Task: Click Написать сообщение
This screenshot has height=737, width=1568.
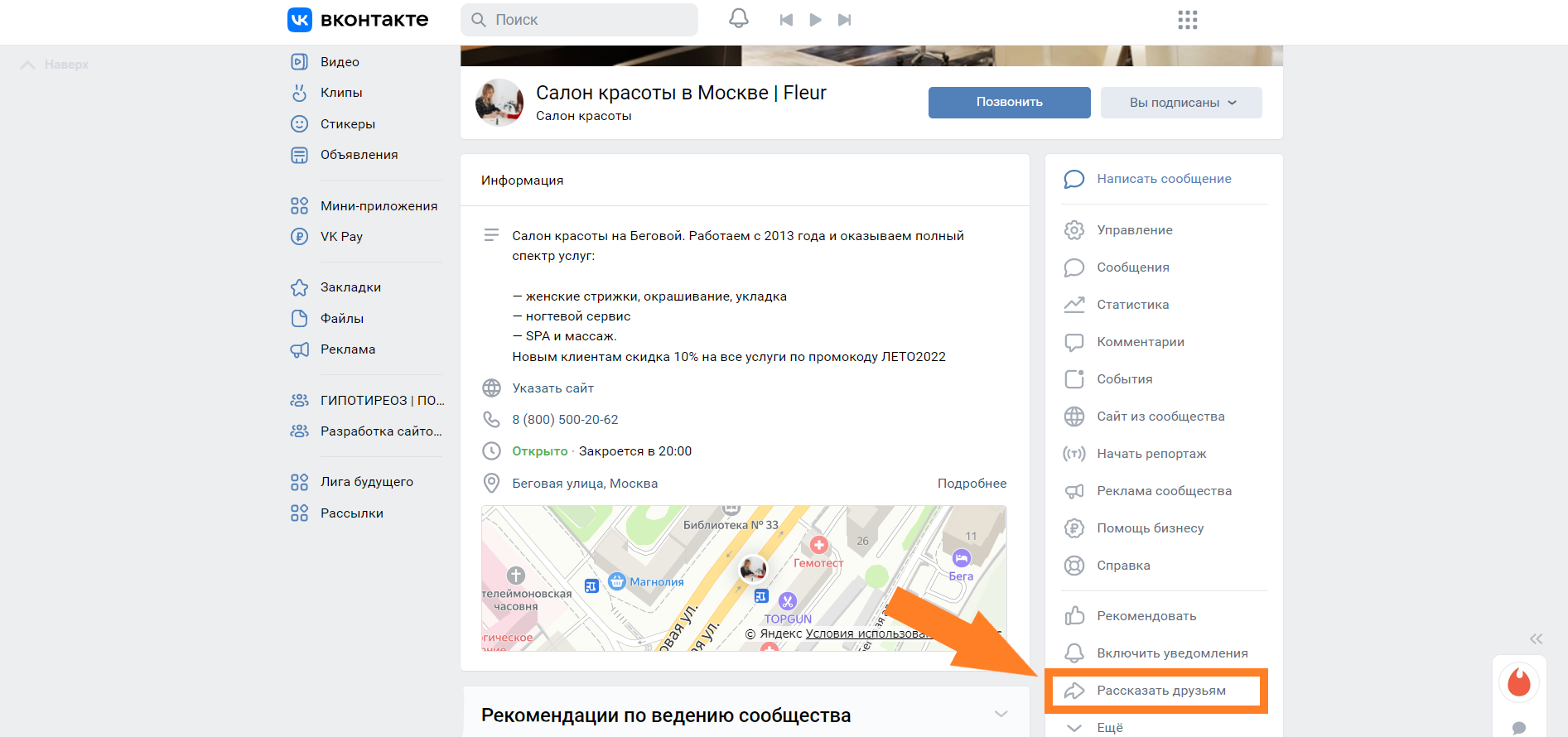Action: [x=1164, y=179]
